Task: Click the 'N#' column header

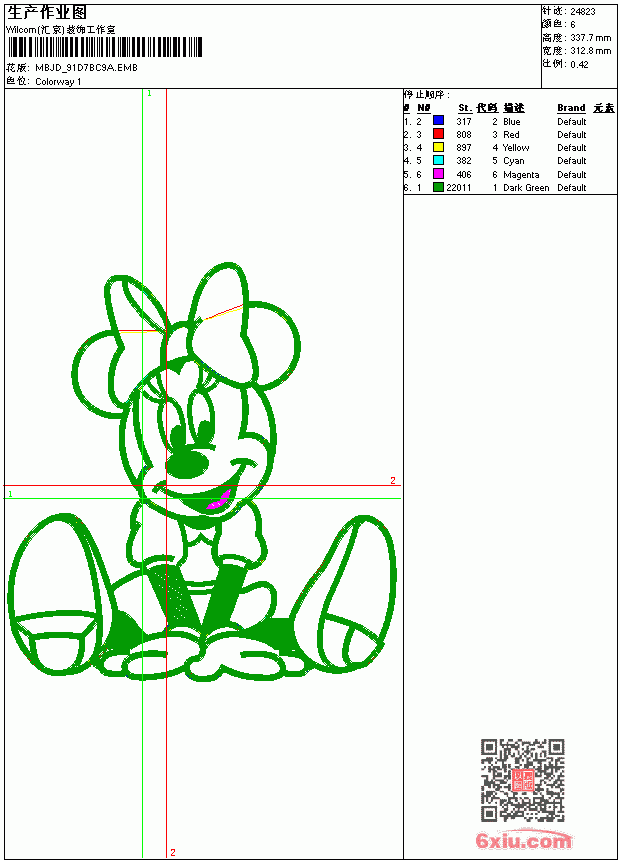Action: [424, 108]
